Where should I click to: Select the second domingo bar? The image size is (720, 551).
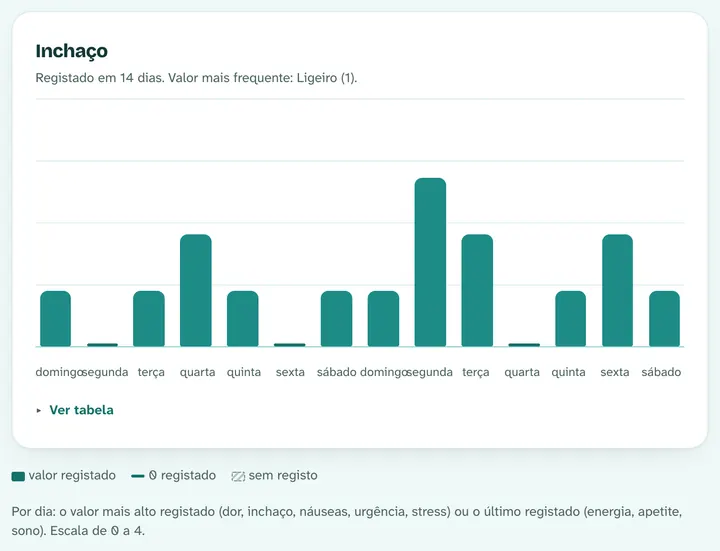(383, 319)
